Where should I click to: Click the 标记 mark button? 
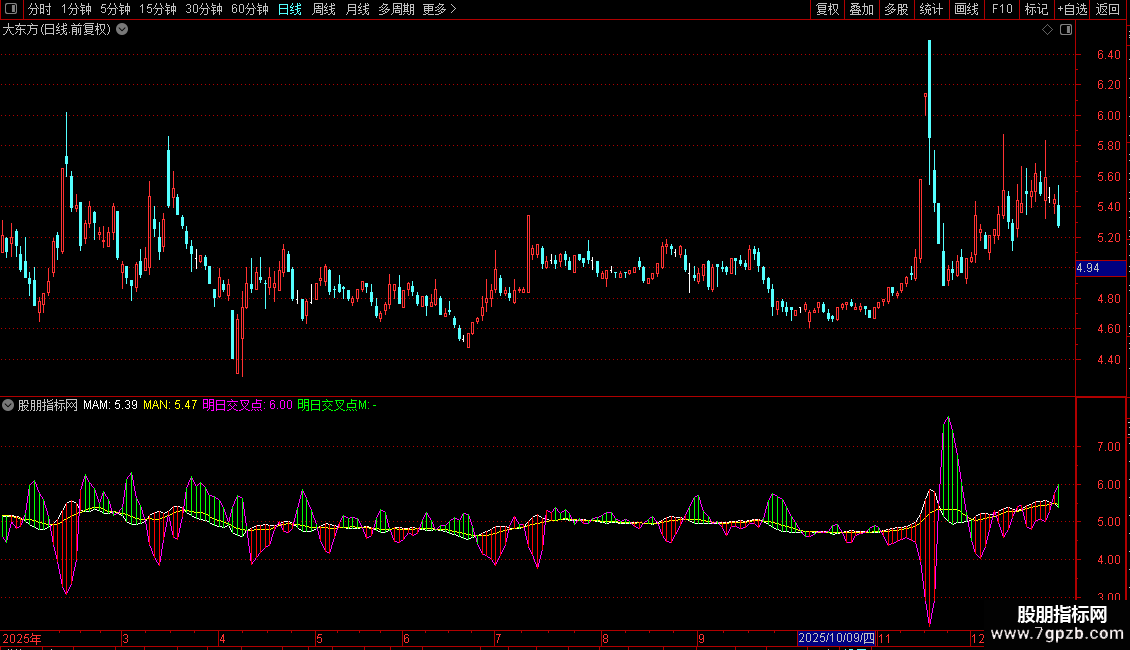point(1036,9)
